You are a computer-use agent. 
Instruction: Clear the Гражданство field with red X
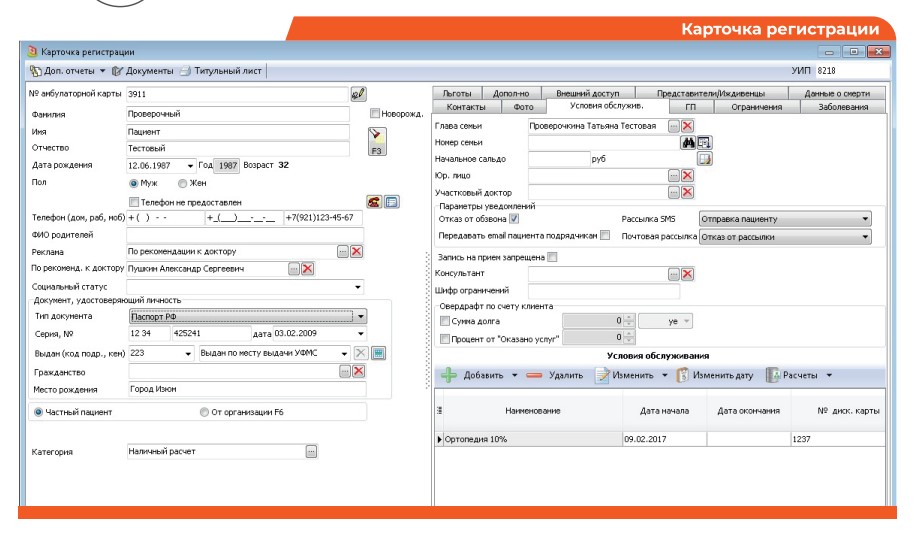[x=359, y=371]
